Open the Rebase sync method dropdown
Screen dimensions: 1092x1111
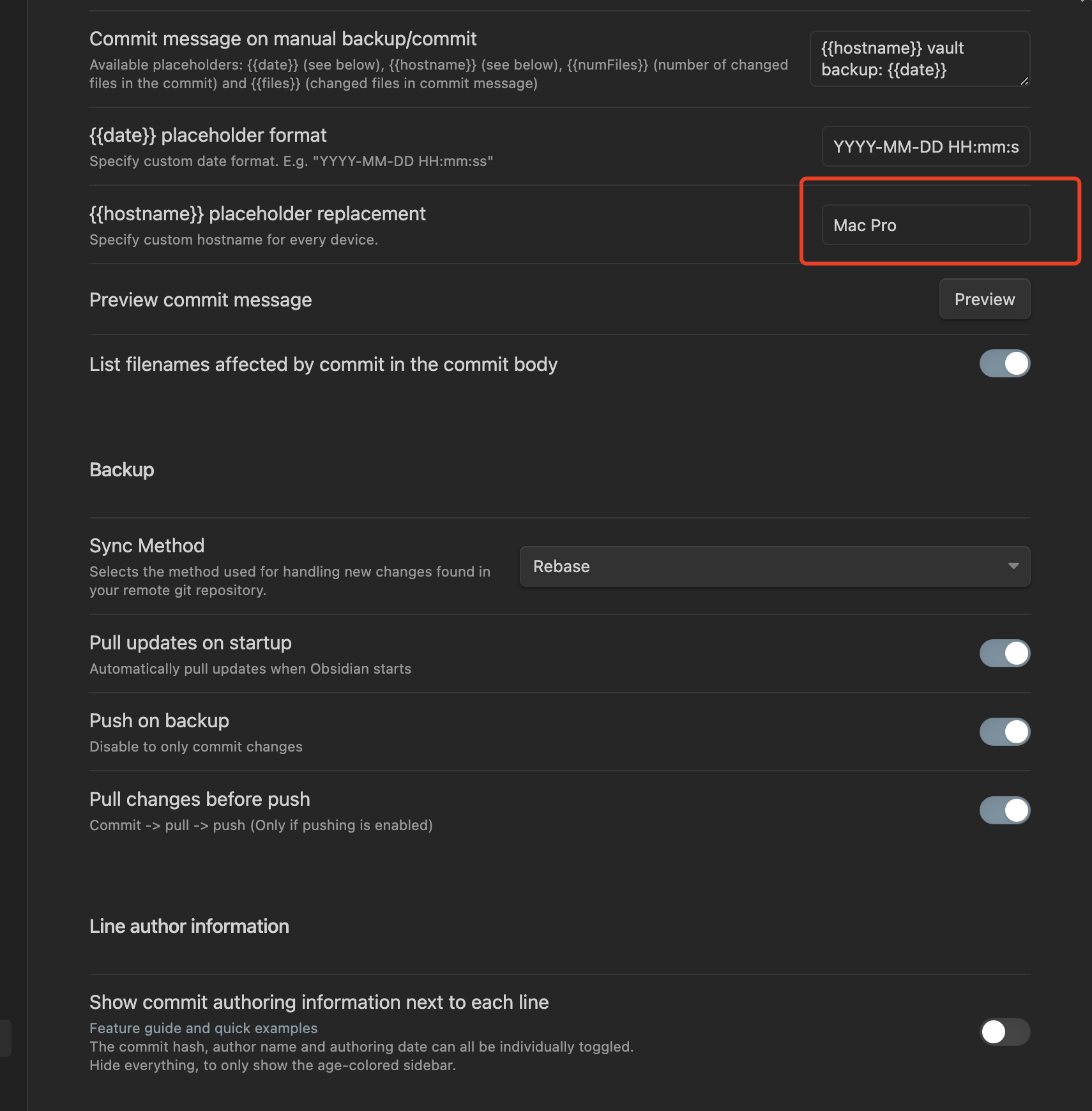774,566
